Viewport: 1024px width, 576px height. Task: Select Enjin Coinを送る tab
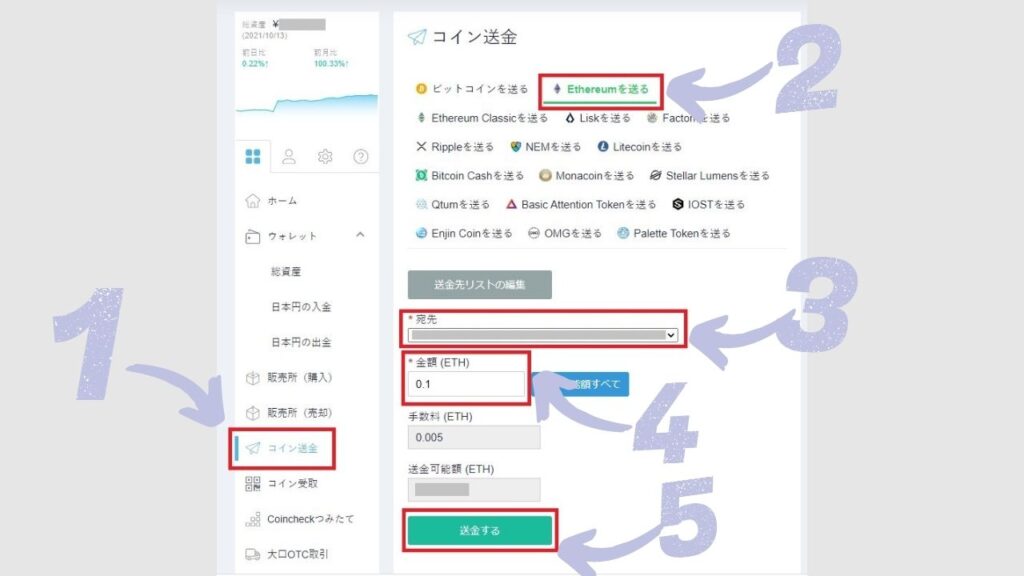pos(464,233)
